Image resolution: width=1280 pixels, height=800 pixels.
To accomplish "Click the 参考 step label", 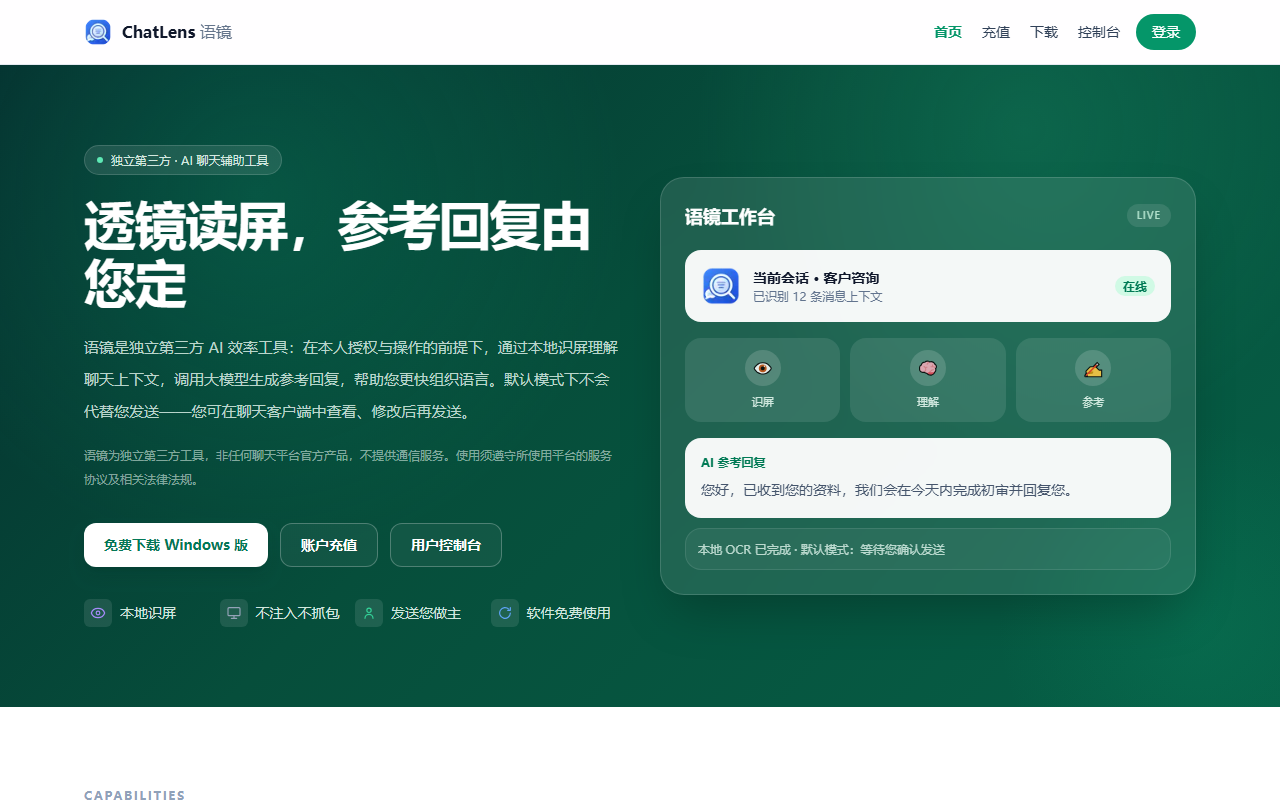I will [x=1093, y=402].
